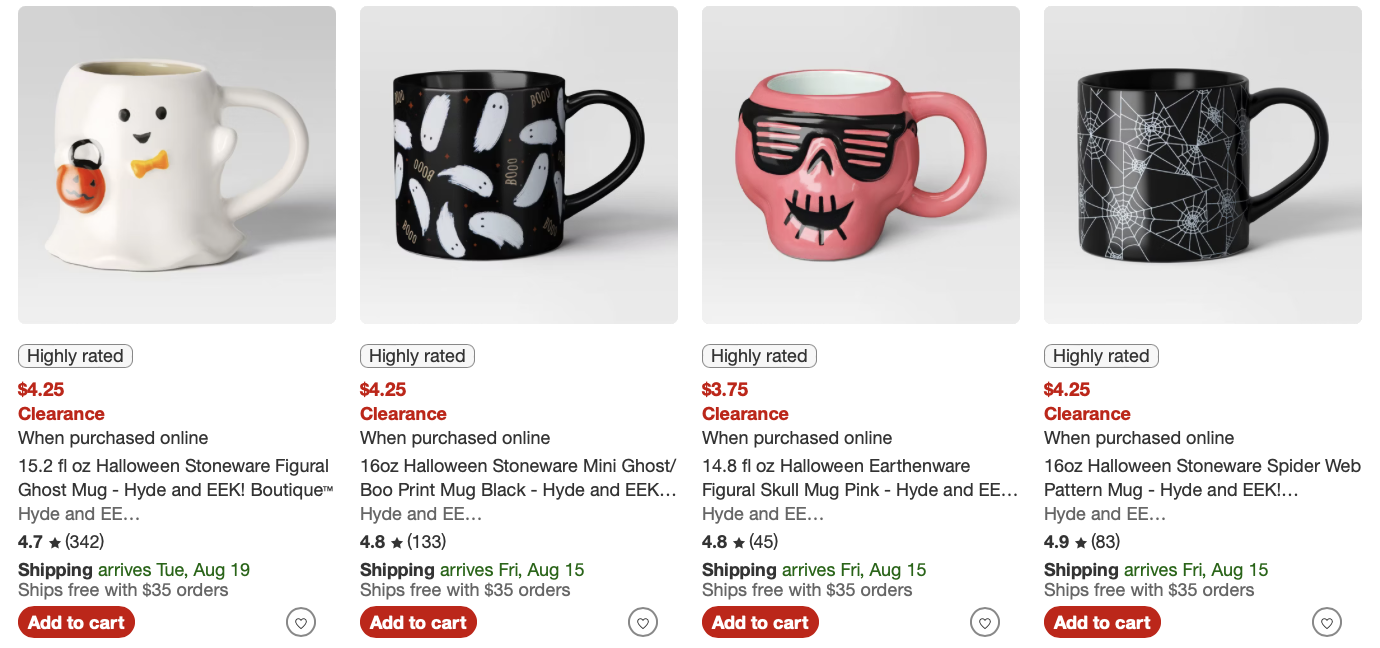View the 133 reviews for Boo Print Mug
Image resolution: width=1380 pixels, height=648 pixels.
pos(403,542)
